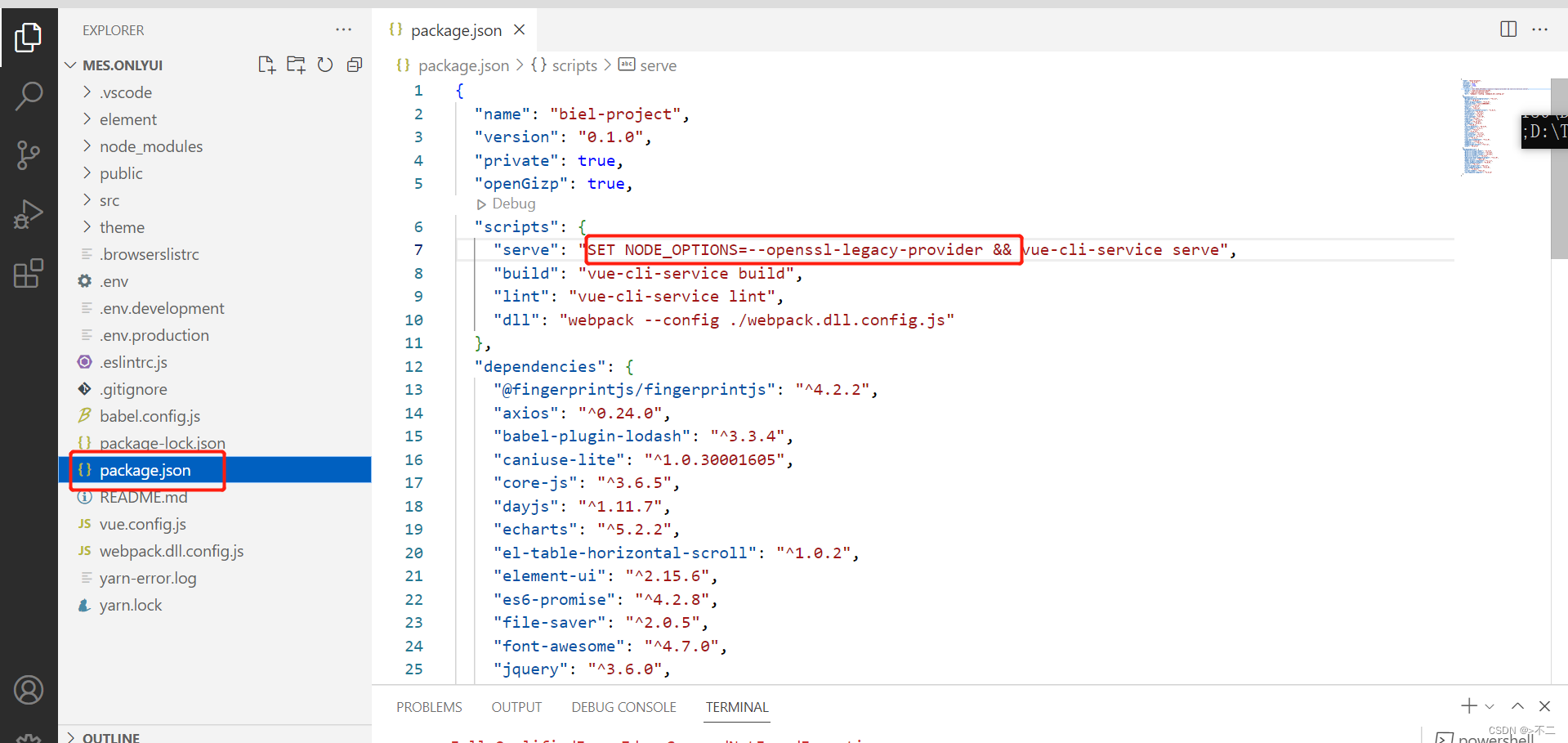
Task: Switch to the DEBUG CONSOLE tab
Action: [x=623, y=707]
